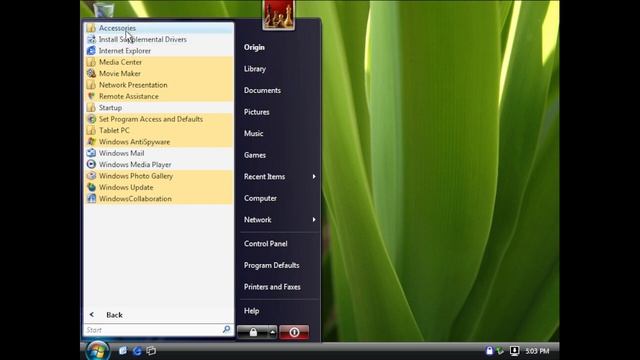Viewport: 640px width, 360px height.
Task: Click the Switch between windows icon
Action: point(151,351)
